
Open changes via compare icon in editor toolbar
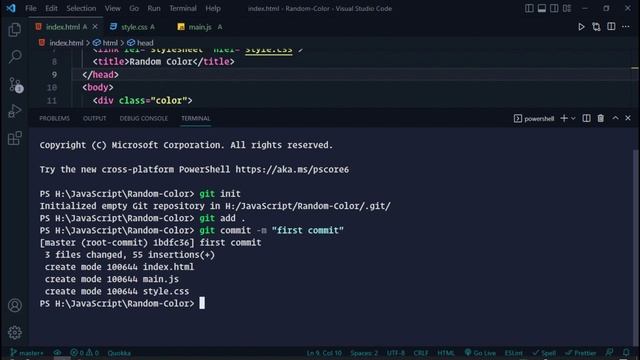tap(596, 27)
